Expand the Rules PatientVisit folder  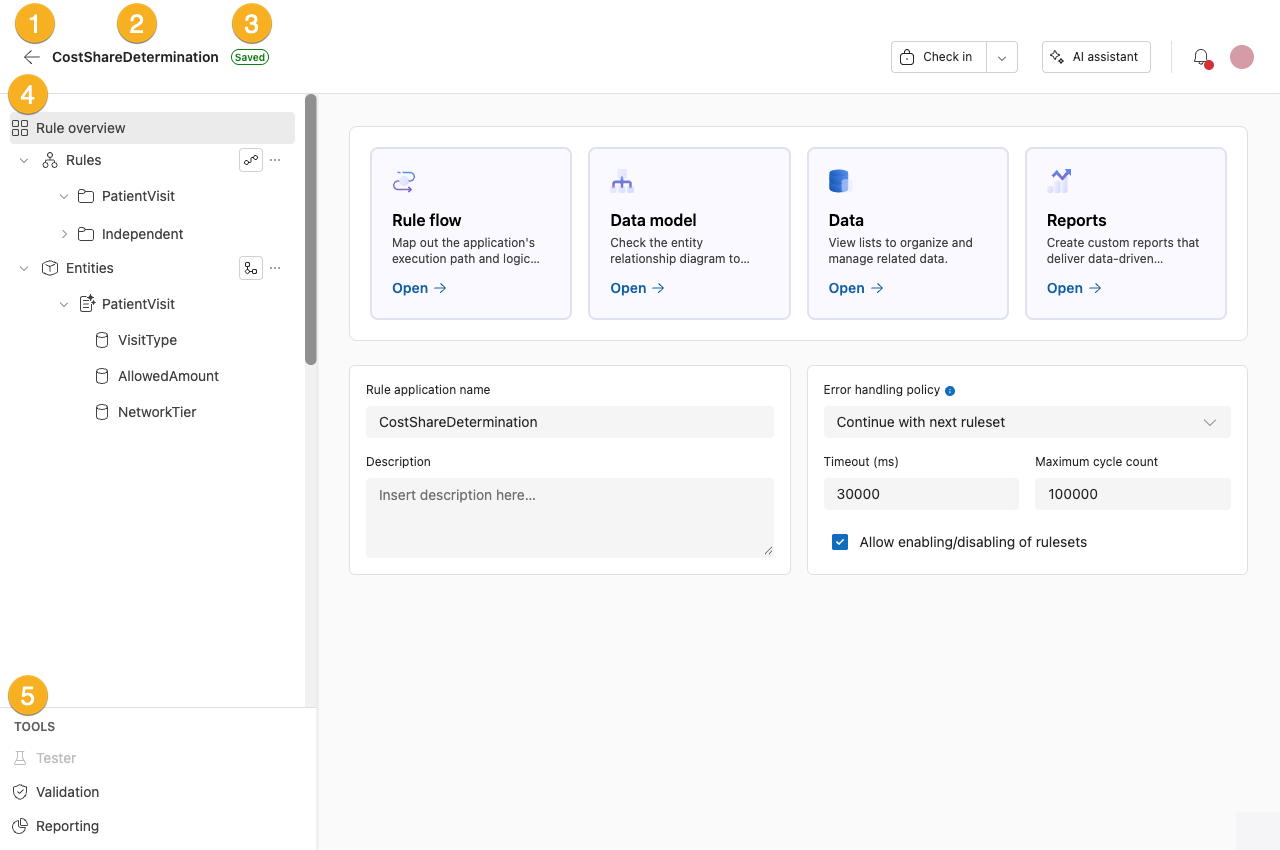[64, 196]
